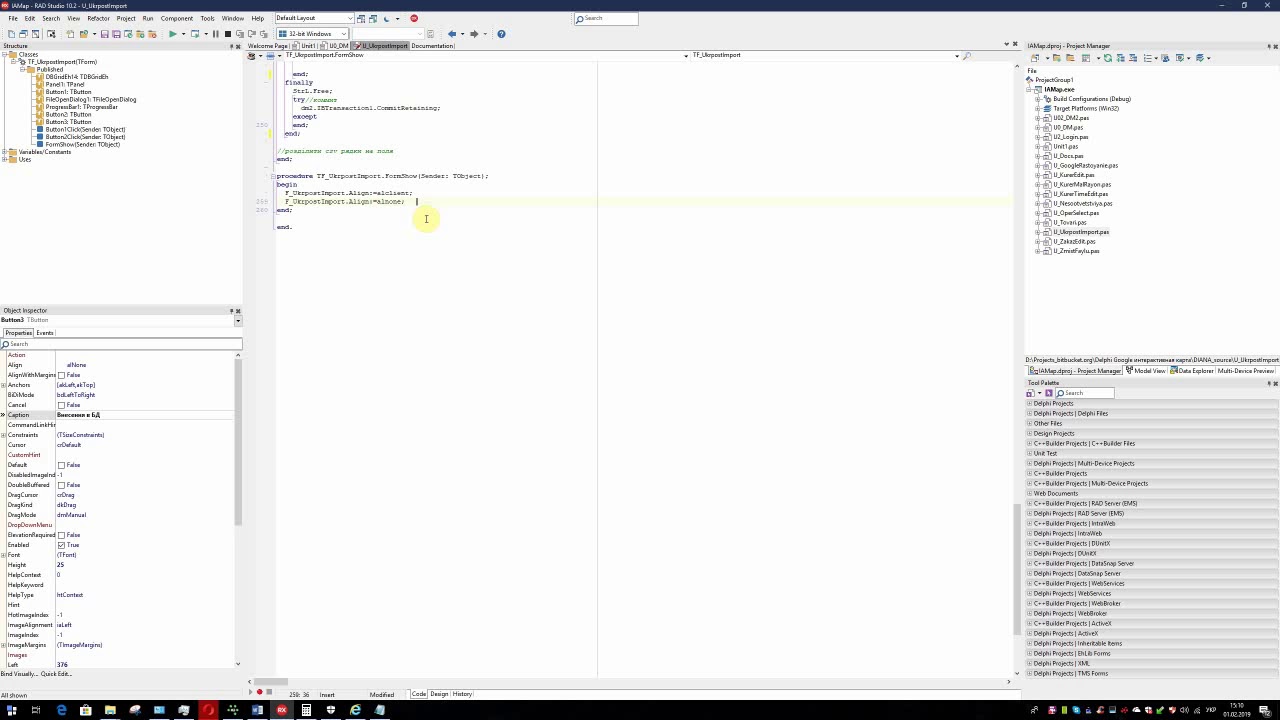Toggle the DoubleBuffered checkbox
Screen dimensions: 1280x720
[x=61, y=485]
